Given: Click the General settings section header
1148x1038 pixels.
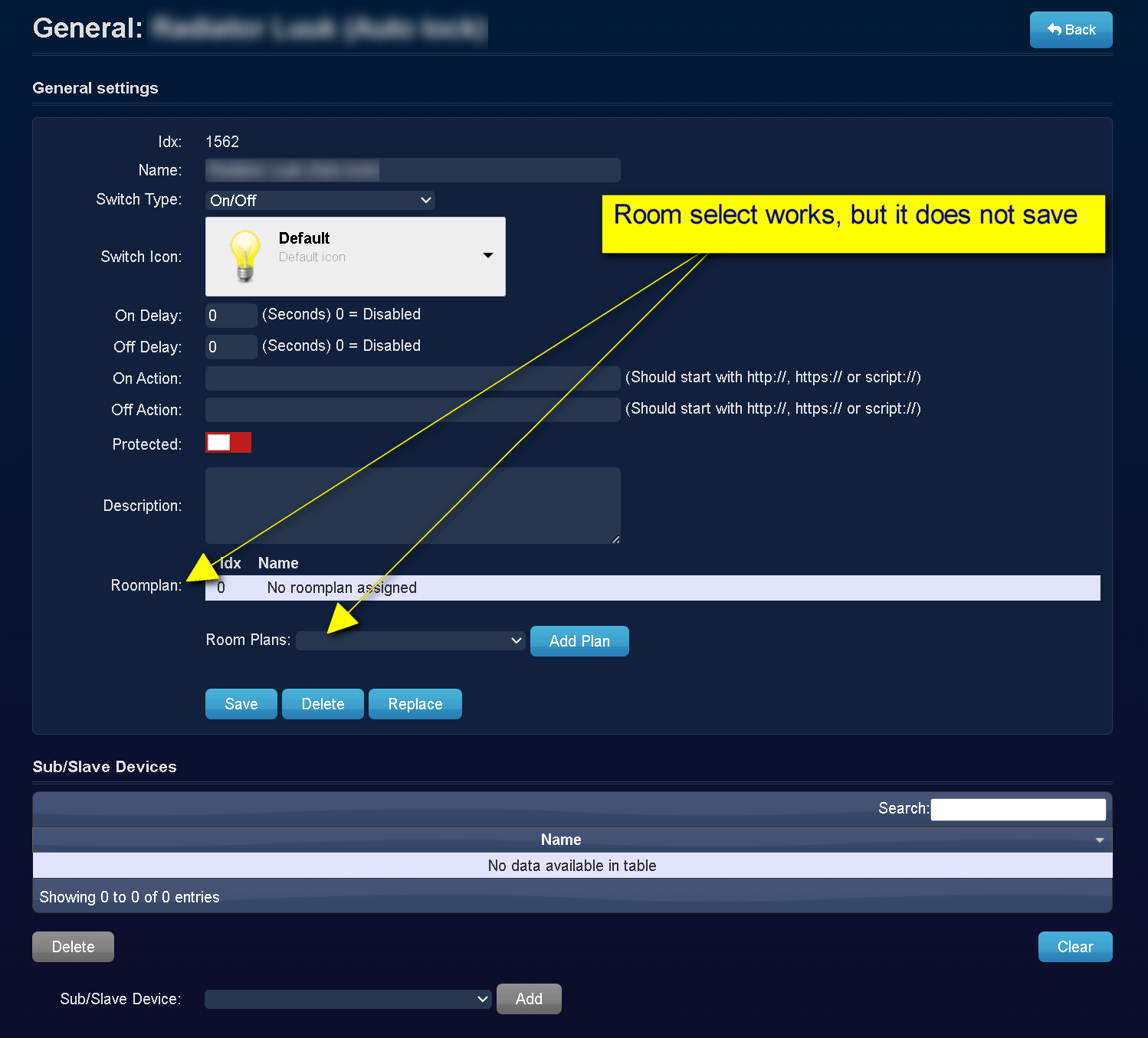Looking at the screenshot, I should 95,87.
